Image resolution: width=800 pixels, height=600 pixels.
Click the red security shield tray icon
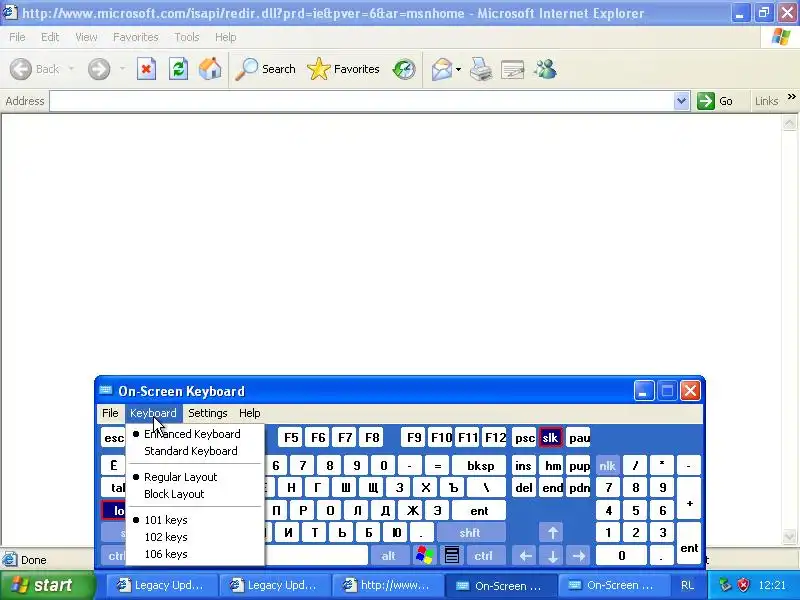[744, 585]
